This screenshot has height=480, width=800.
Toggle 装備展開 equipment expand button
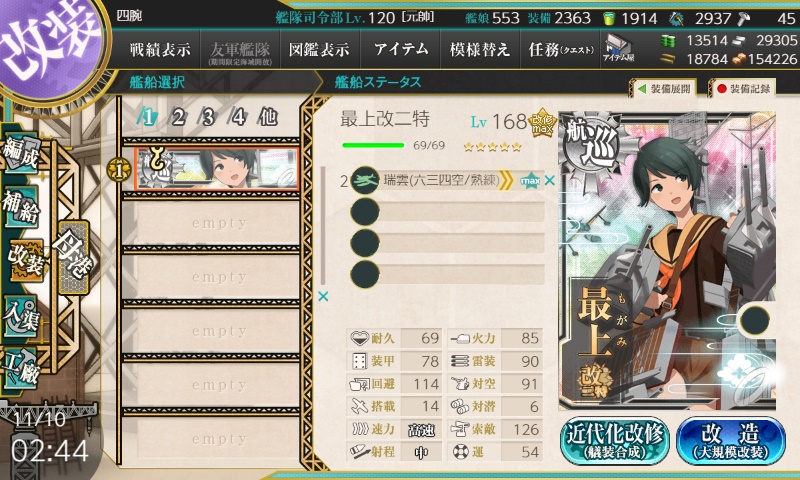[x=664, y=89]
